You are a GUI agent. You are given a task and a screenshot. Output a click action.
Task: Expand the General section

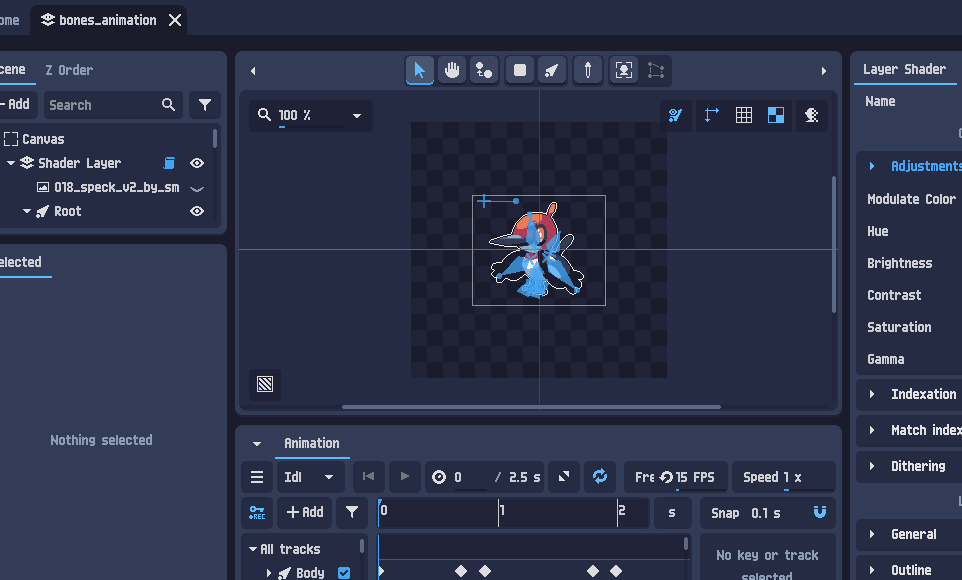(872, 534)
